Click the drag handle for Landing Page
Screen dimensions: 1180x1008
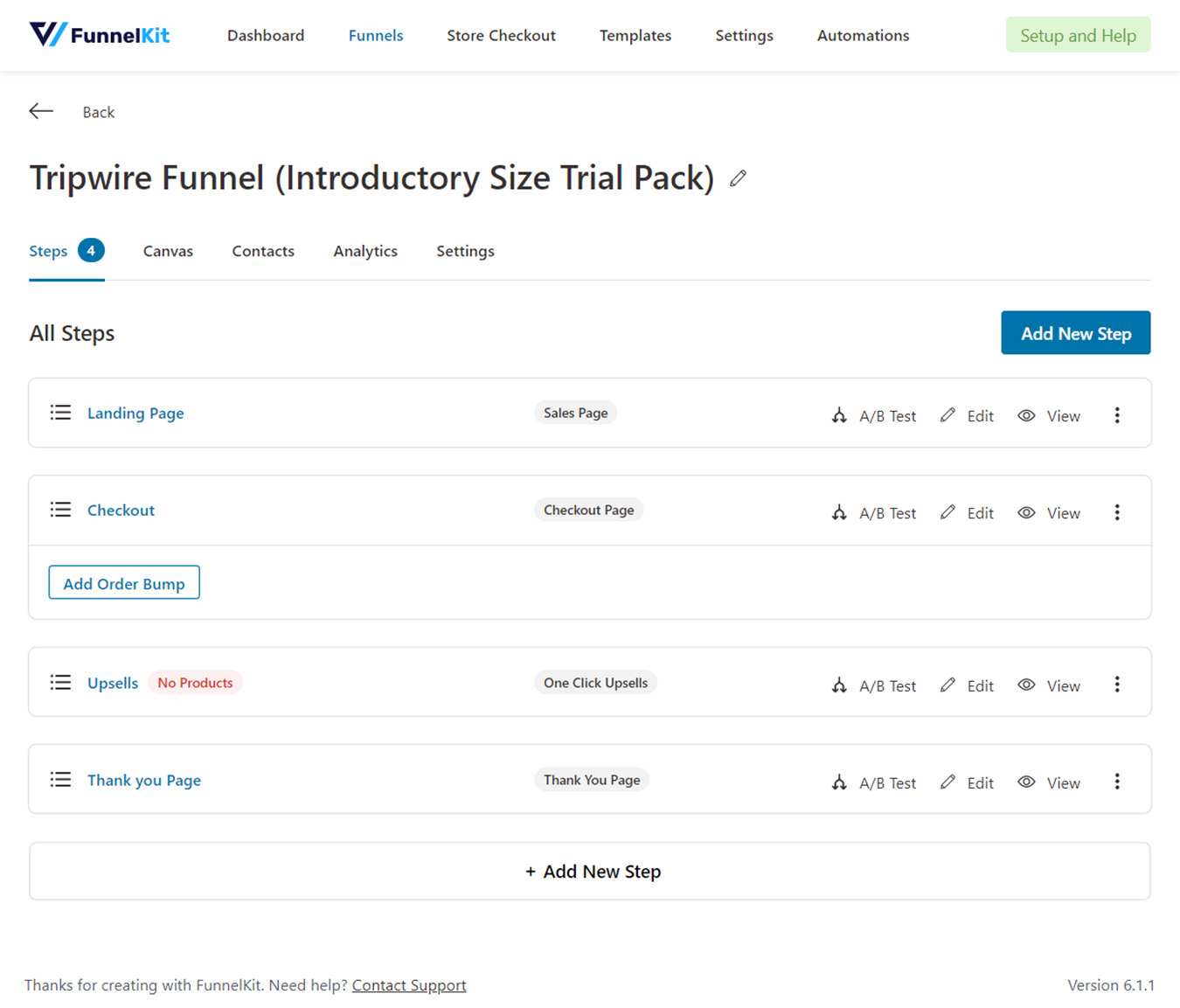tap(60, 413)
